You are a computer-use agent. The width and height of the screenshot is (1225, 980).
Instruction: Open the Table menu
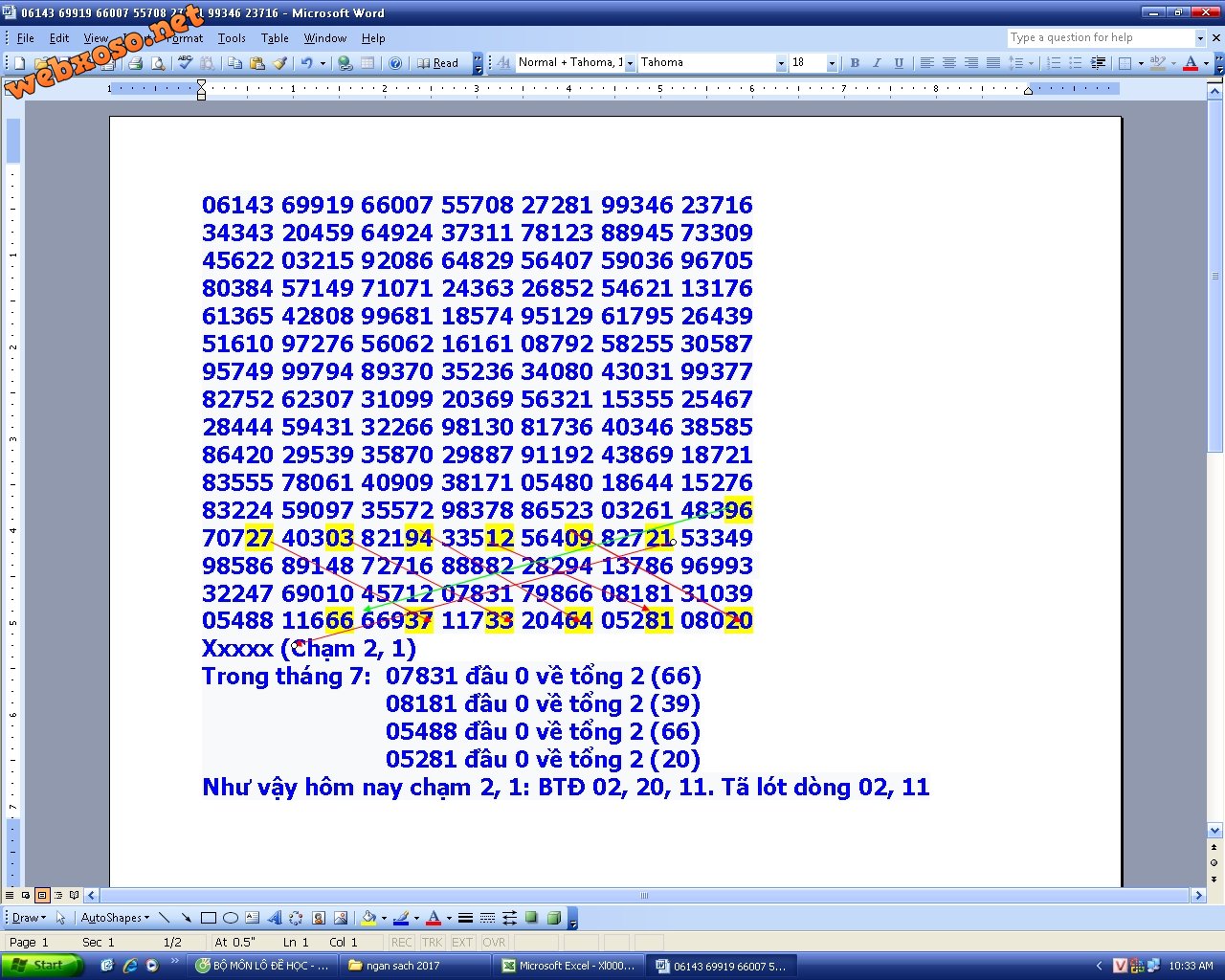pyautogui.click(x=275, y=38)
